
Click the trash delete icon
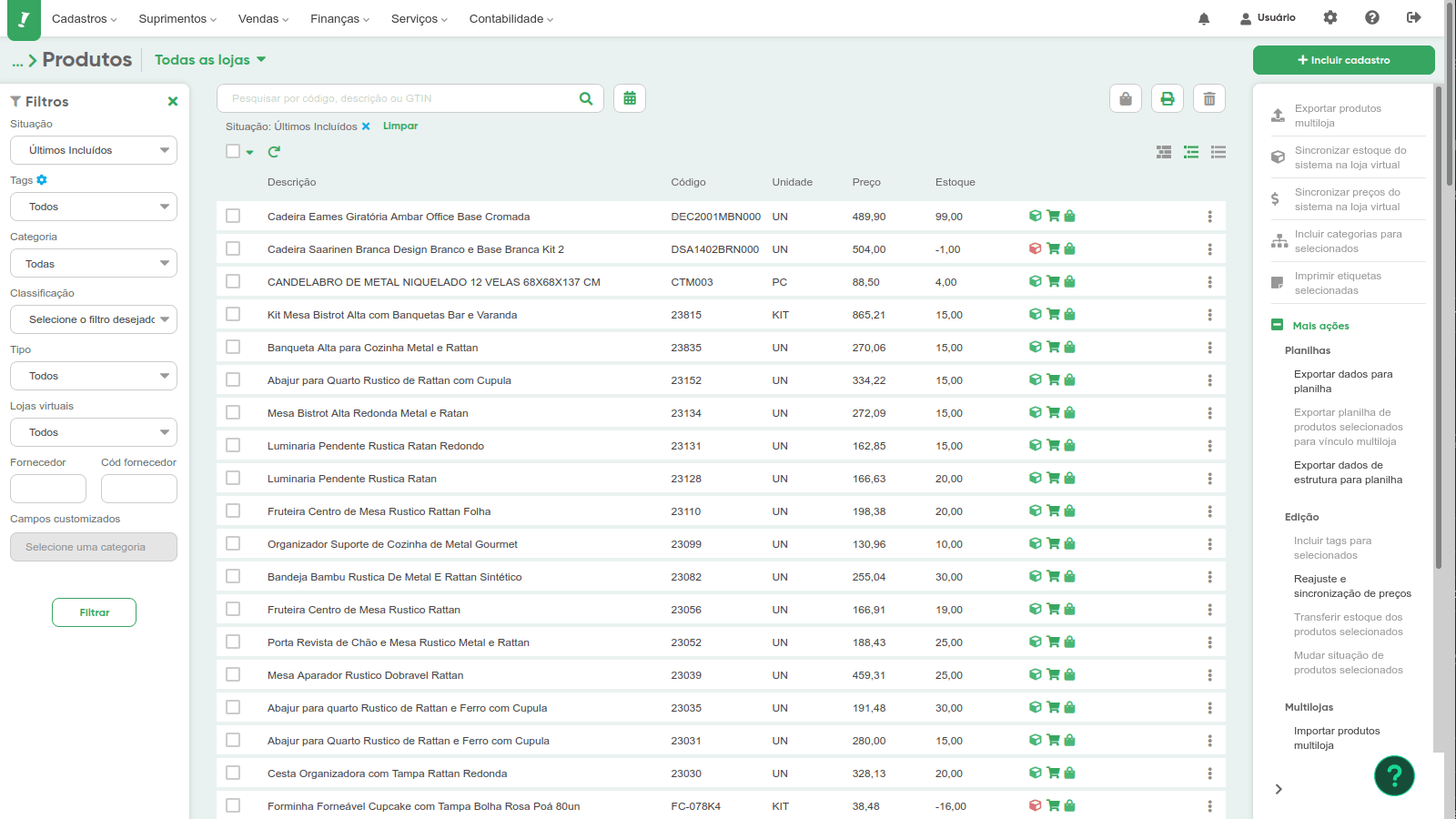(1209, 98)
